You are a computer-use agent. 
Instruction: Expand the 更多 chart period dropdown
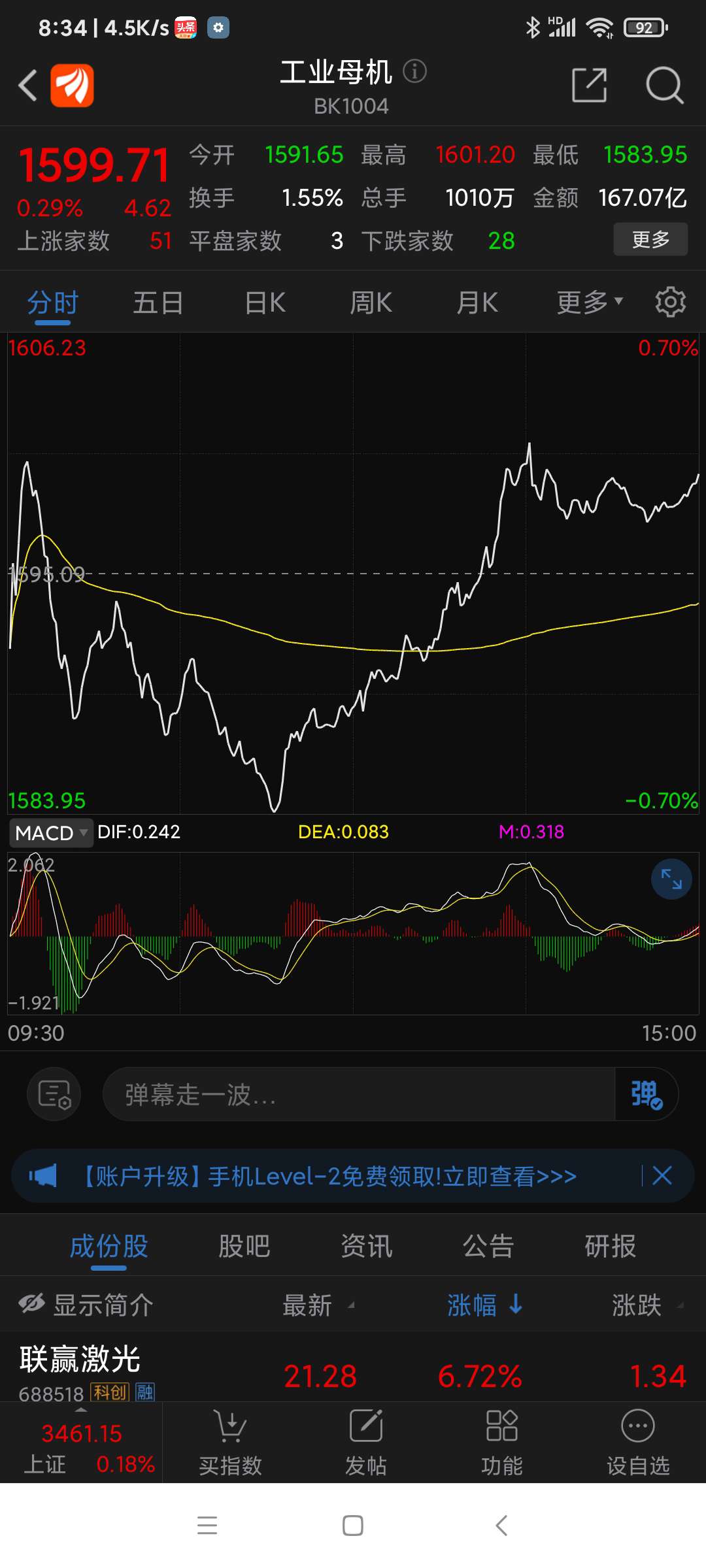590,302
